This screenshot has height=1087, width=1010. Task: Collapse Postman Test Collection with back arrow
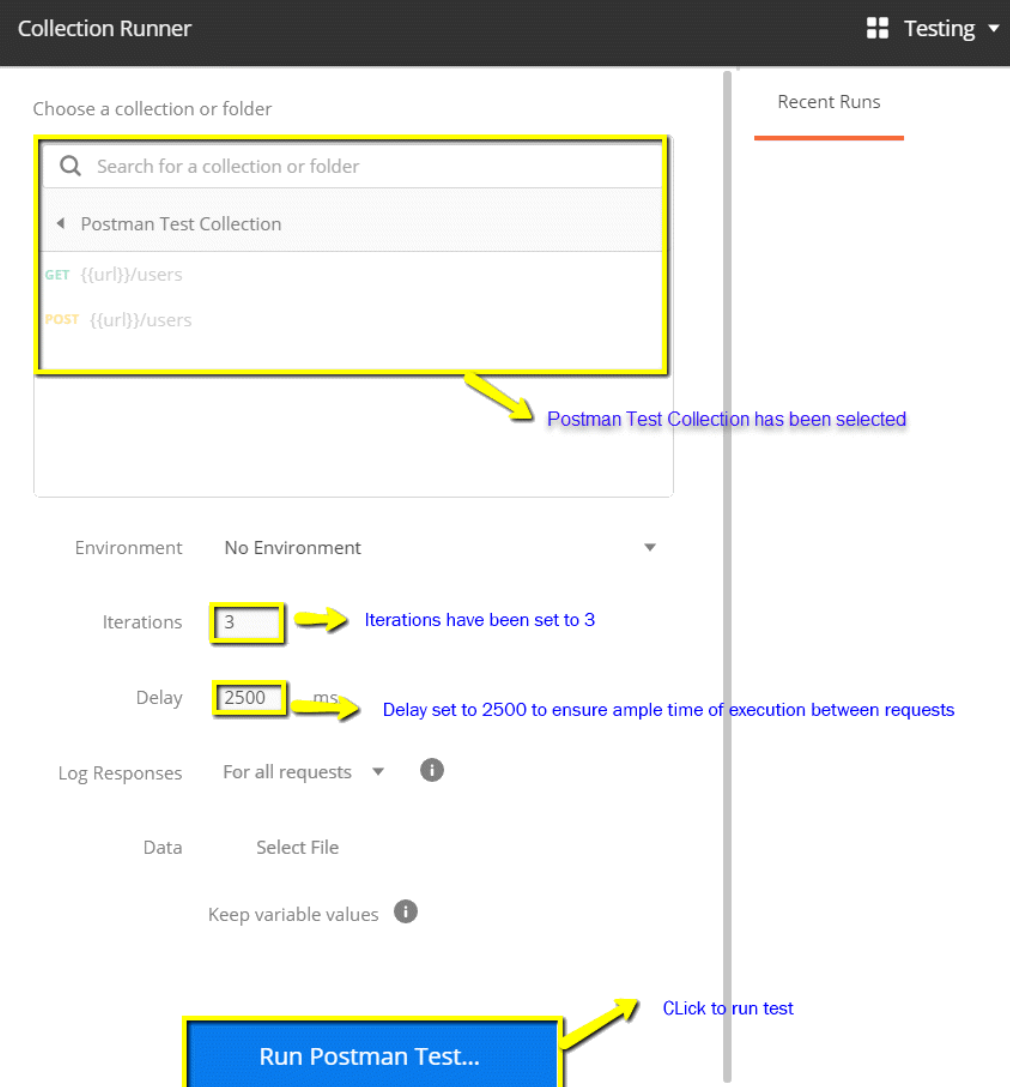pyautogui.click(x=61, y=223)
